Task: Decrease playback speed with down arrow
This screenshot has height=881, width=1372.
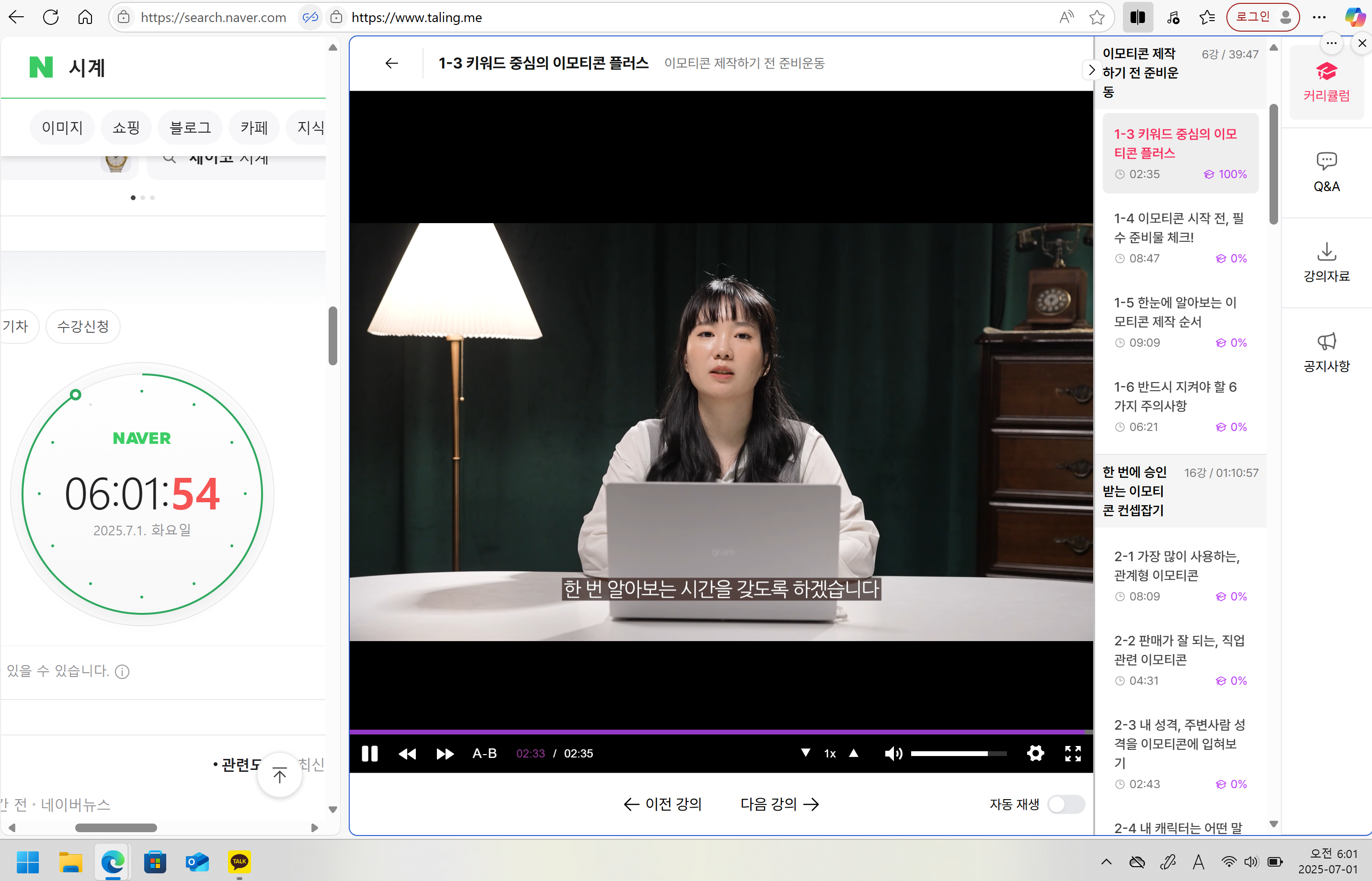Action: point(805,753)
